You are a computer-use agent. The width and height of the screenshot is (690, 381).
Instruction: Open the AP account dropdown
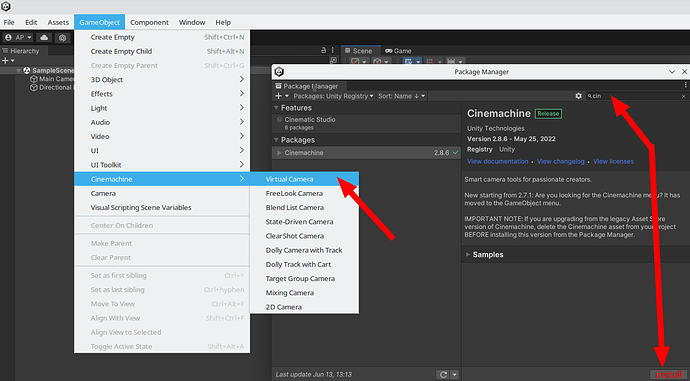[x=18, y=38]
